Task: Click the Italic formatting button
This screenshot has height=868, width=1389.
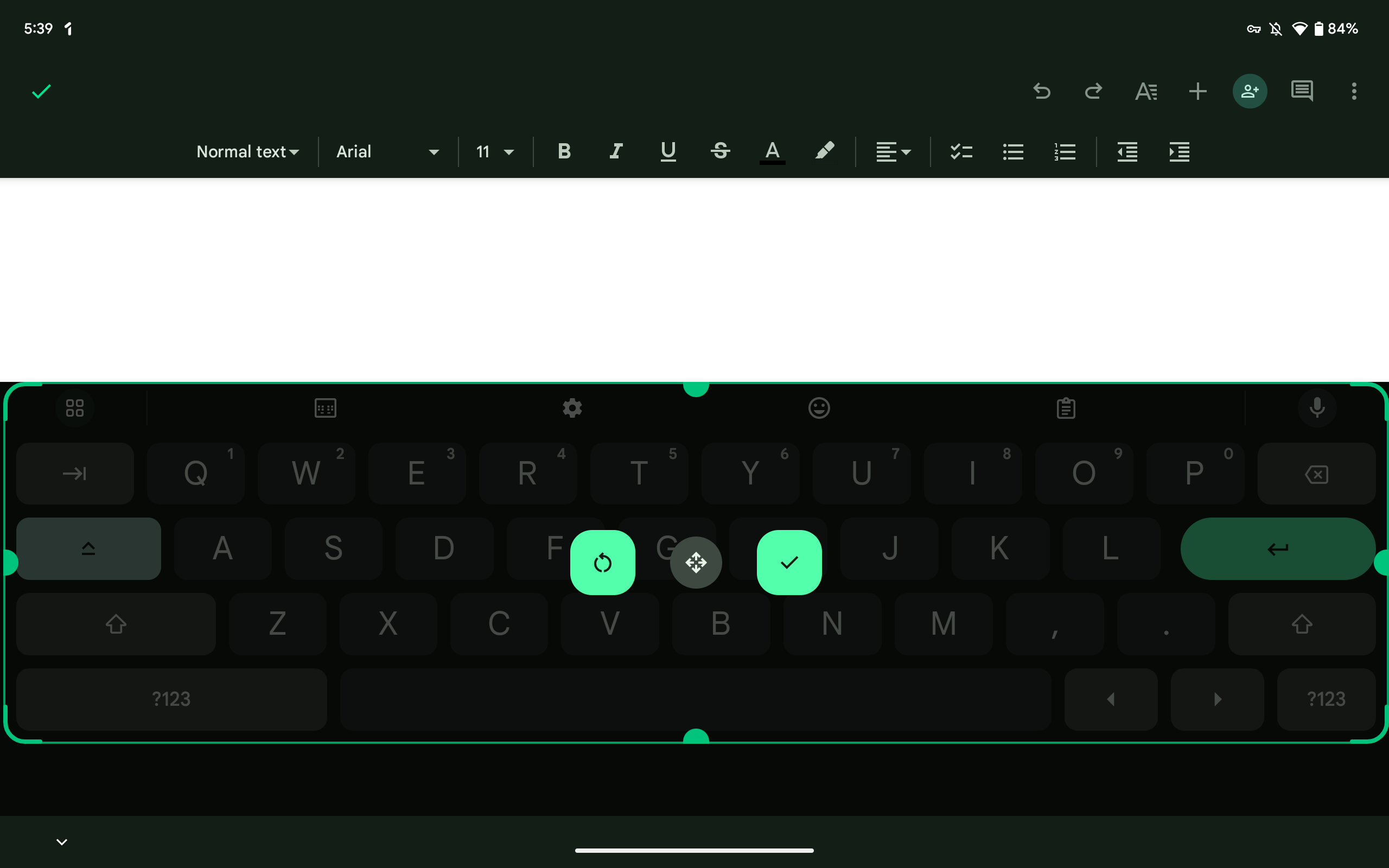Action: pyautogui.click(x=616, y=151)
